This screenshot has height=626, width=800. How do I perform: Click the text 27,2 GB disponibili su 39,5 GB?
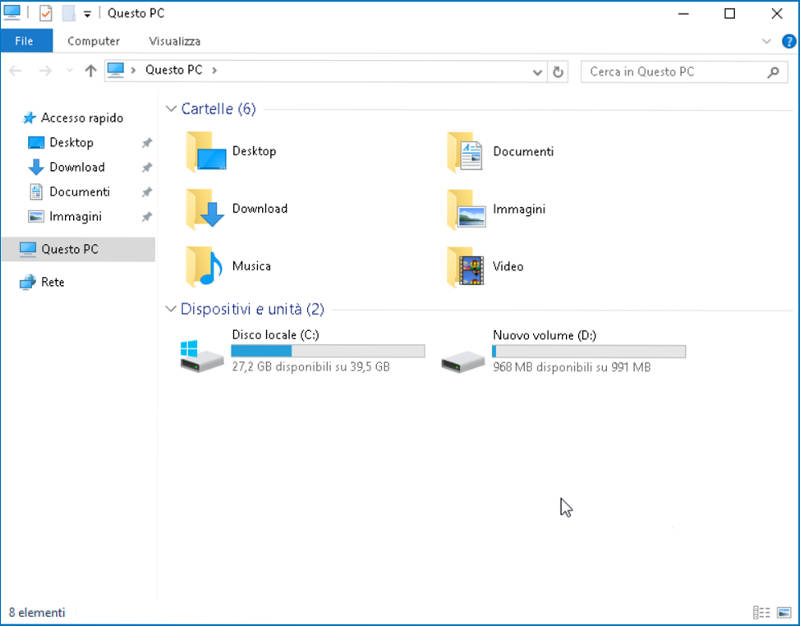point(311,367)
